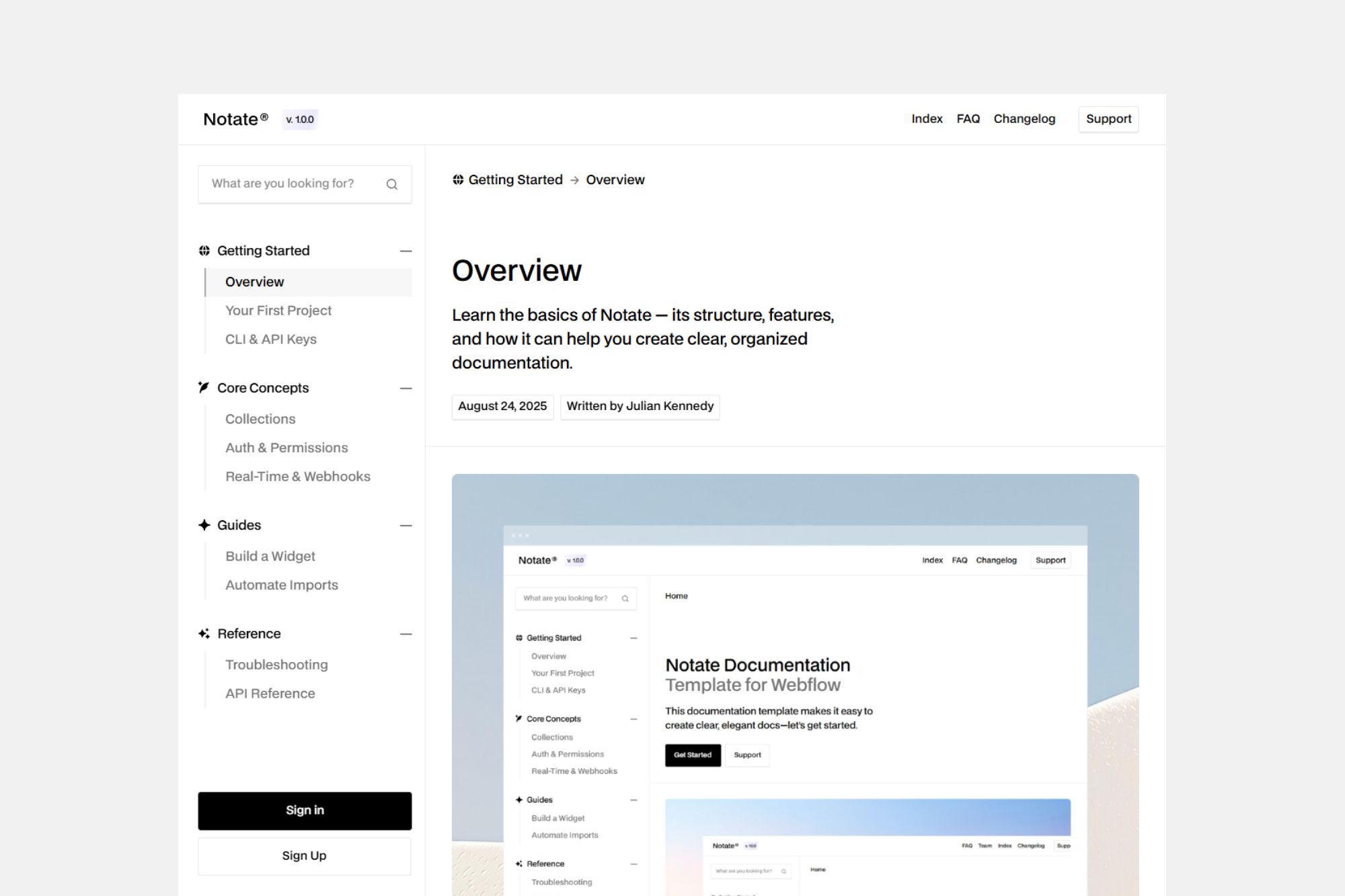Click the Sign Up button
This screenshot has width=1345, height=896.
[x=305, y=856]
